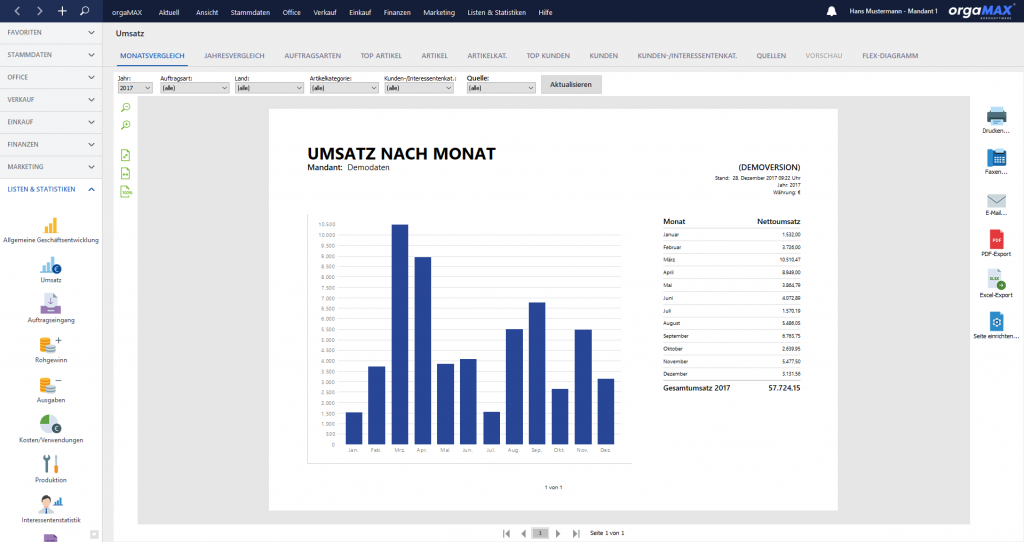Go back with the left arrow icon
The image size is (1024, 542).
(18, 11)
